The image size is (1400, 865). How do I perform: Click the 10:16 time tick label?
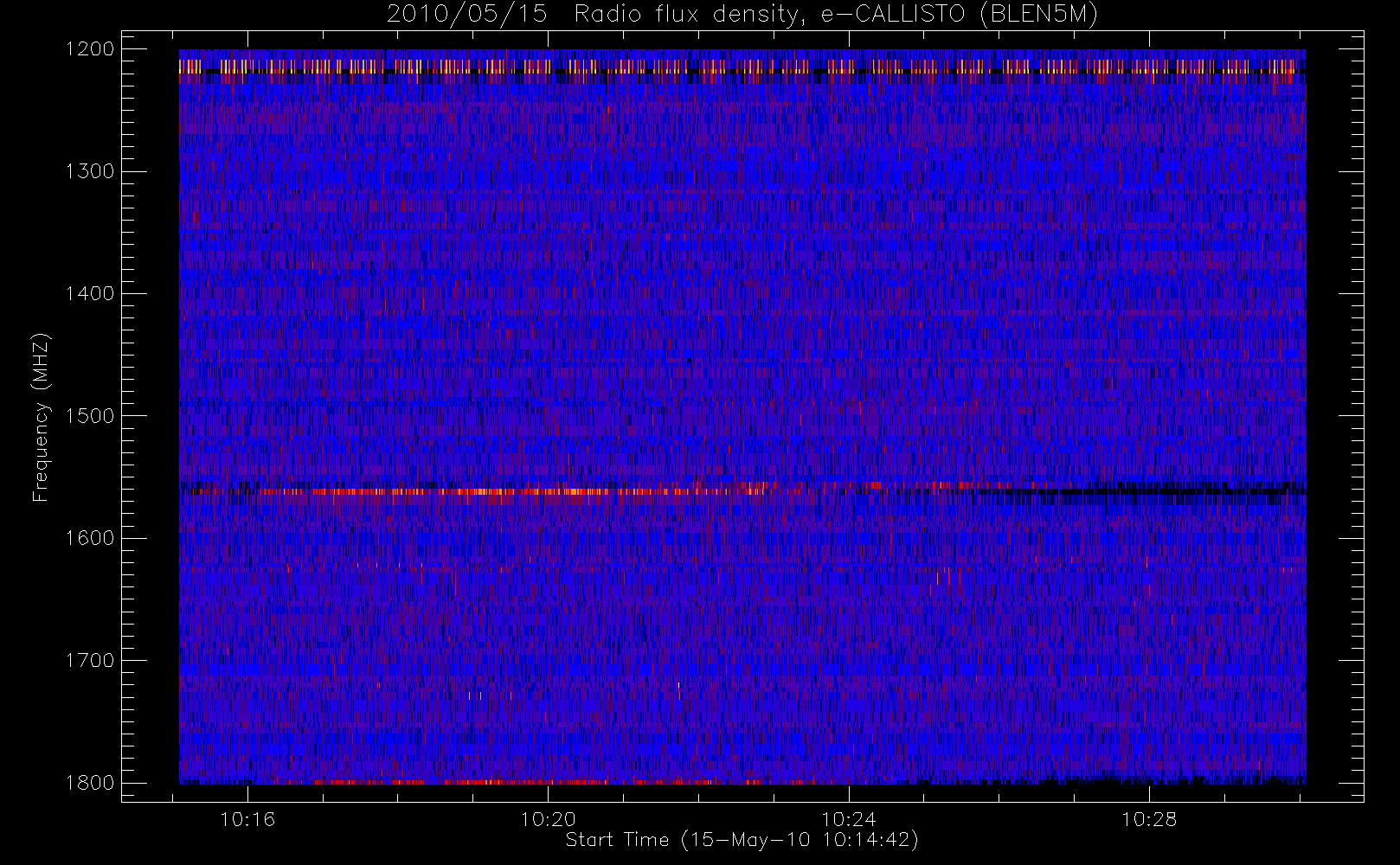pyautogui.click(x=247, y=819)
